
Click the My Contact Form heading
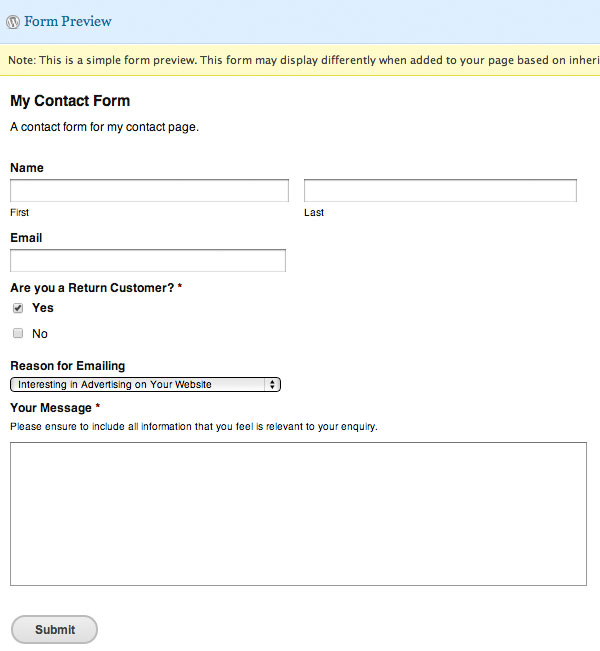(x=70, y=101)
